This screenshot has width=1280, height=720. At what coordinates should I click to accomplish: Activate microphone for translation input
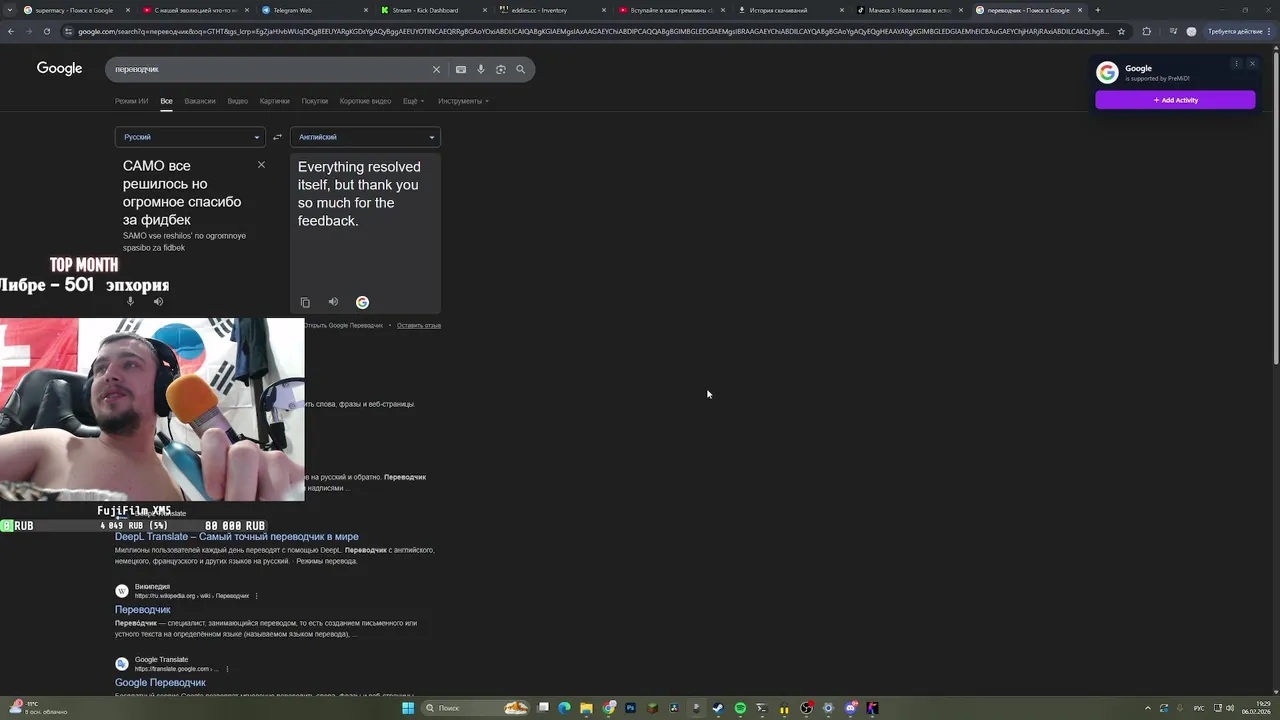click(130, 301)
